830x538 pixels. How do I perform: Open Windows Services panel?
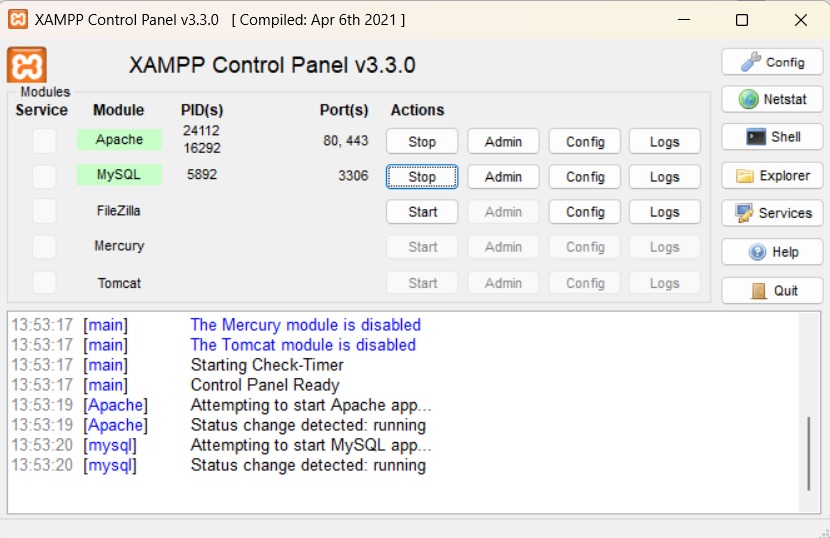772,213
